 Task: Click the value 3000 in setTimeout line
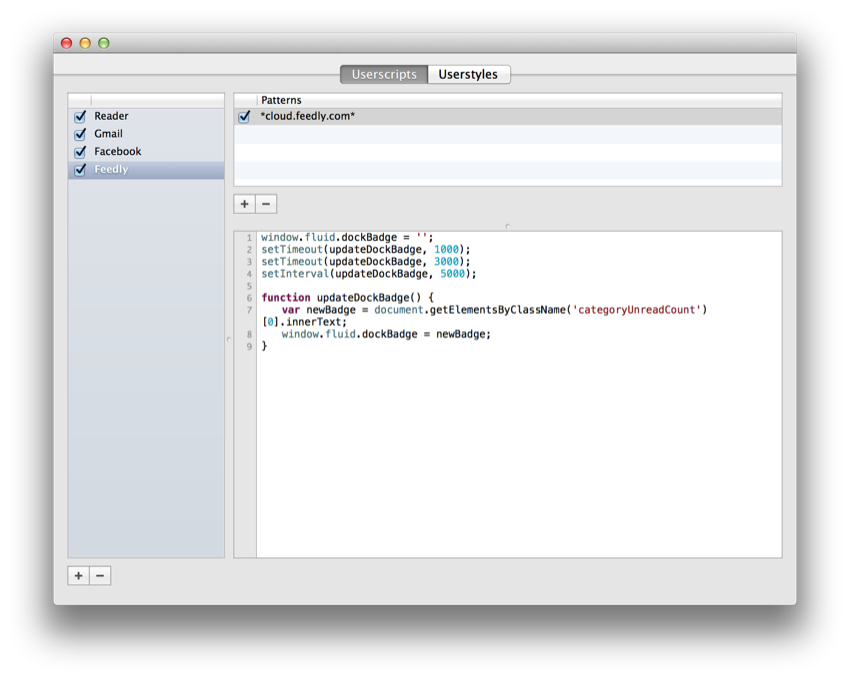446,262
